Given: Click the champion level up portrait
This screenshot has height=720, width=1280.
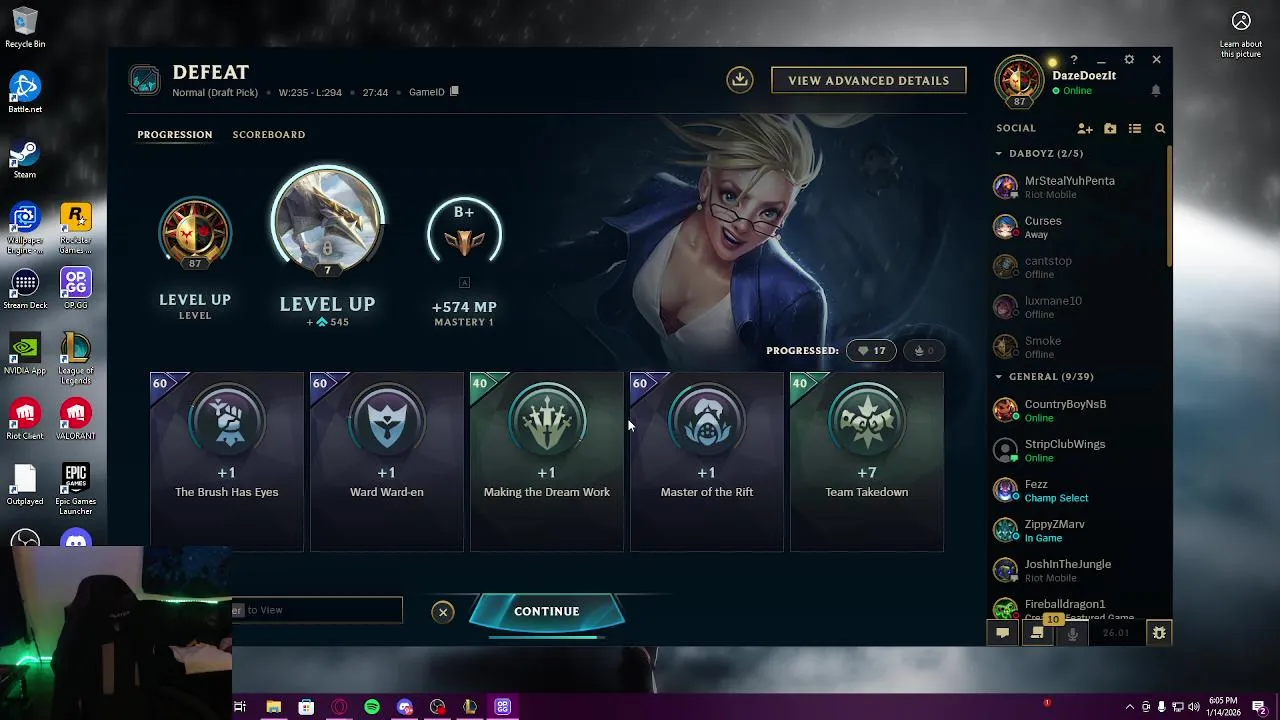Looking at the screenshot, I should pos(327,222).
